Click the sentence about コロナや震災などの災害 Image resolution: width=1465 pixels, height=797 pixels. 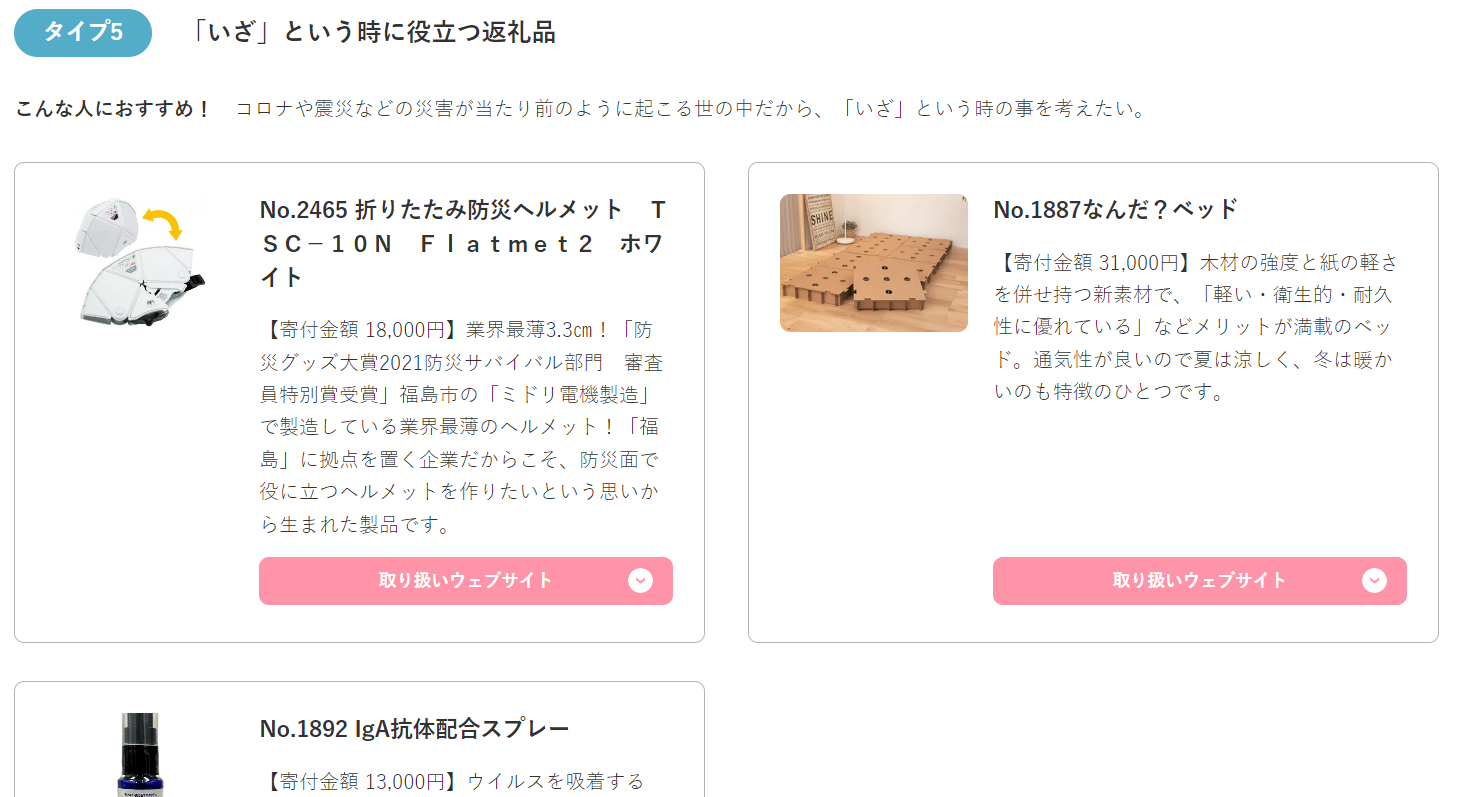(690, 108)
